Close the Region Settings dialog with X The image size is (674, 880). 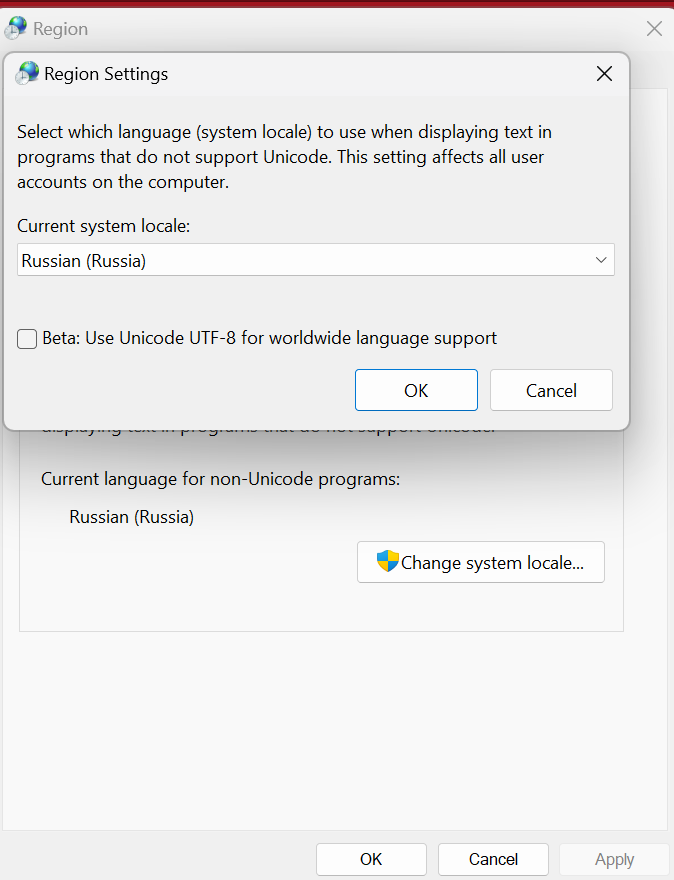tap(604, 74)
